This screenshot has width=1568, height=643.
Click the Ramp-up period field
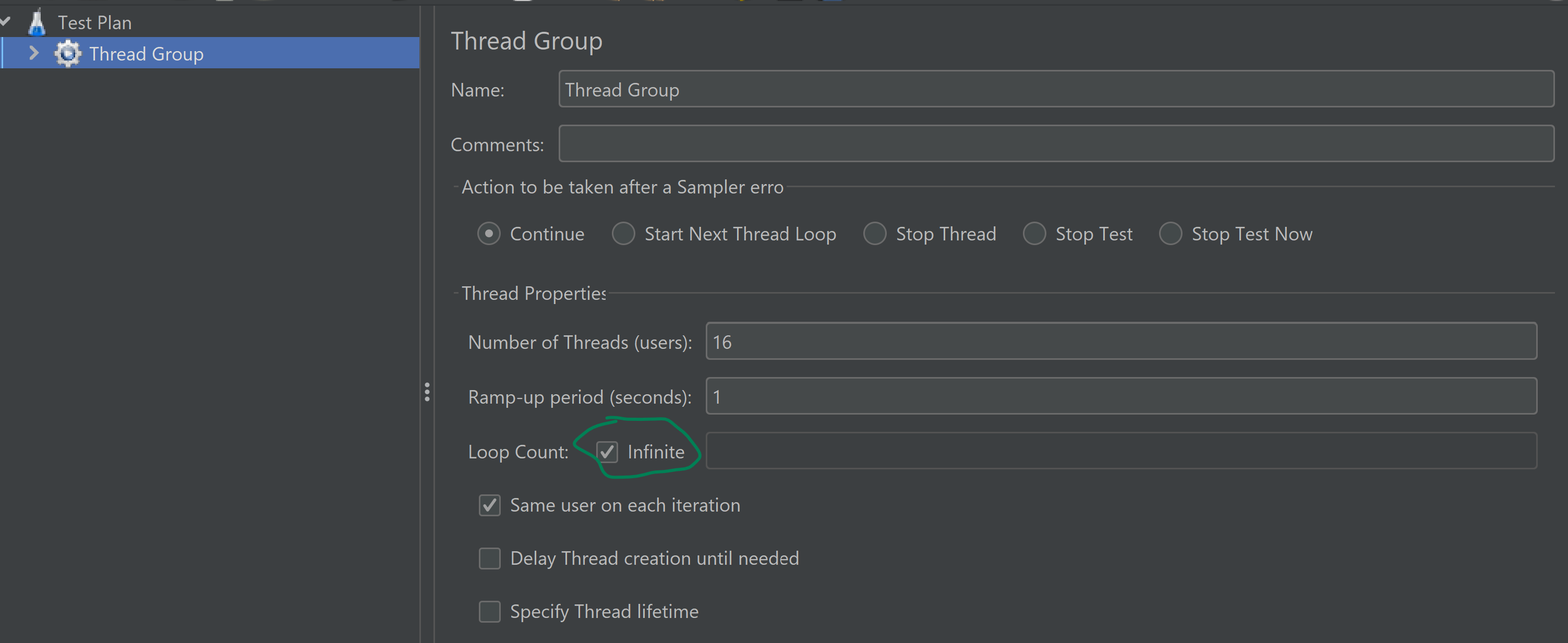pyautogui.click(x=1120, y=396)
